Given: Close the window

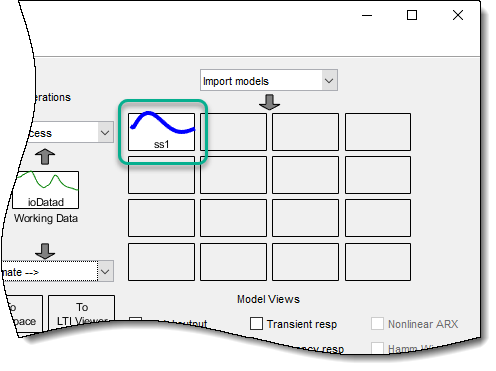Looking at the screenshot, I should tap(458, 15).
